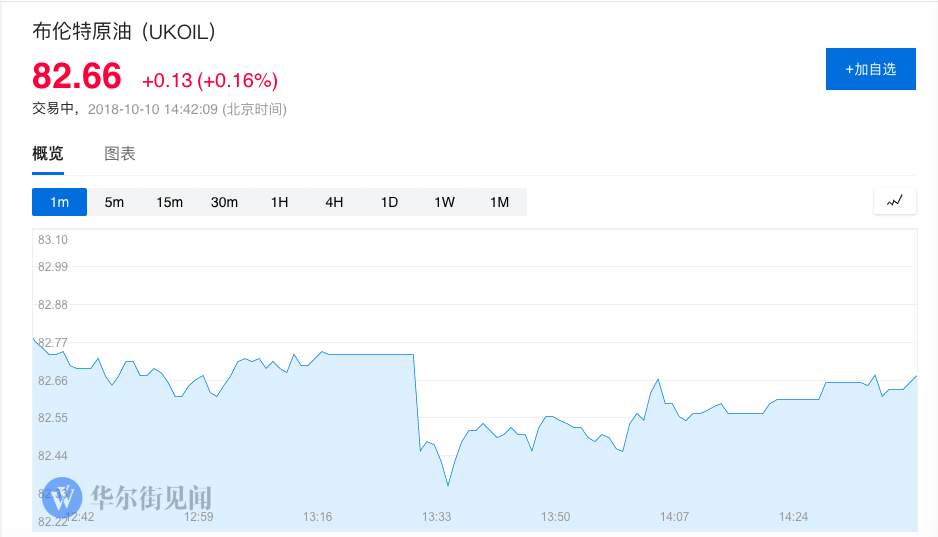This screenshot has height=537, width=938.
Task: Show the 1D daily chart
Action: click(x=389, y=202)
